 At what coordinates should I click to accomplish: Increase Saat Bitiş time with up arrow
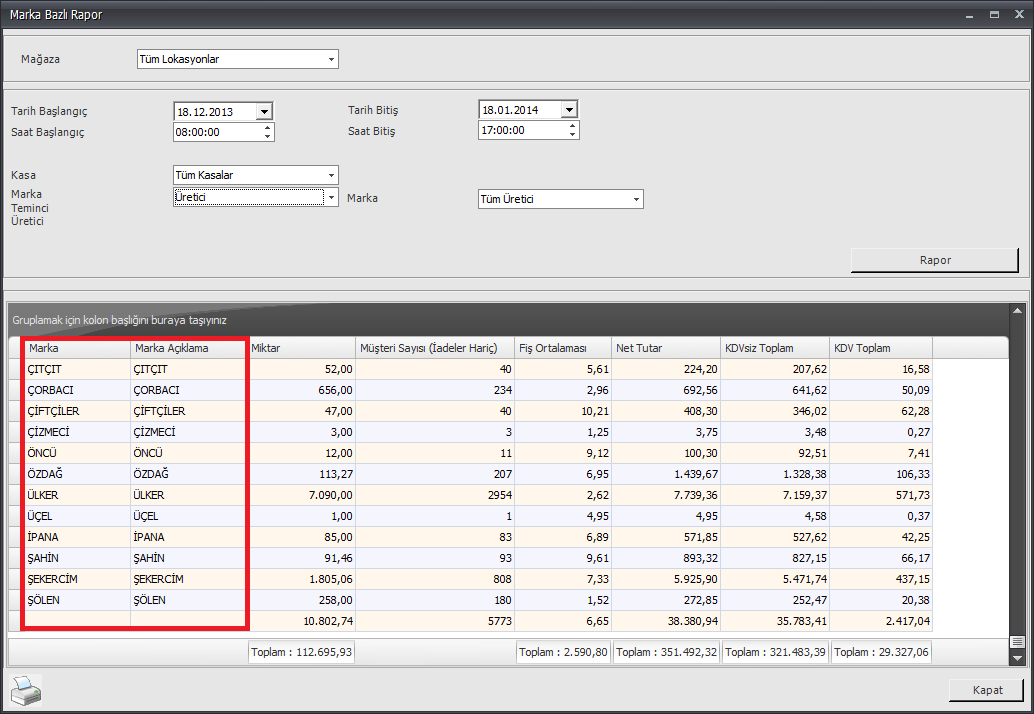pyautogui.click(x=572, y=126)
